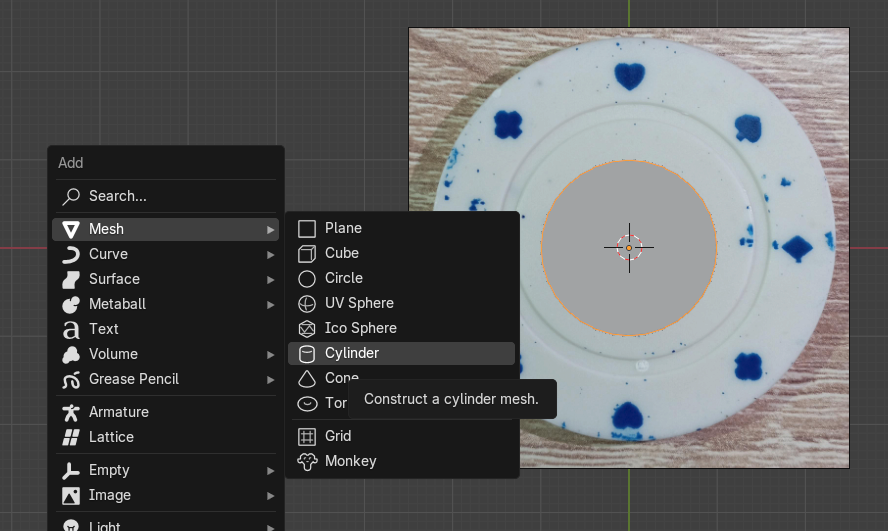Expand the Grease Pencil submenu

click(270, 380)
